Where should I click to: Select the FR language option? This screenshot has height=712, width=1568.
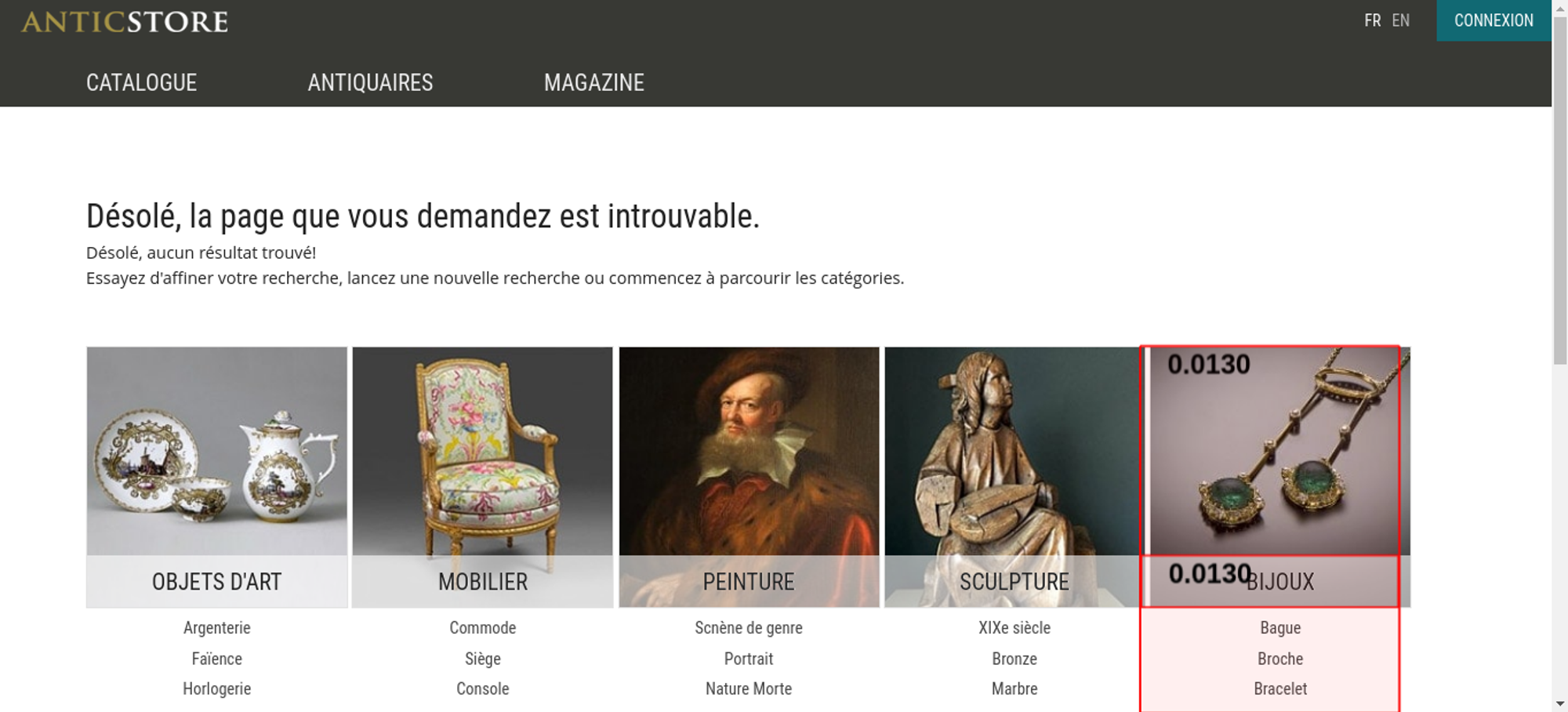[x=1372, y=20]
